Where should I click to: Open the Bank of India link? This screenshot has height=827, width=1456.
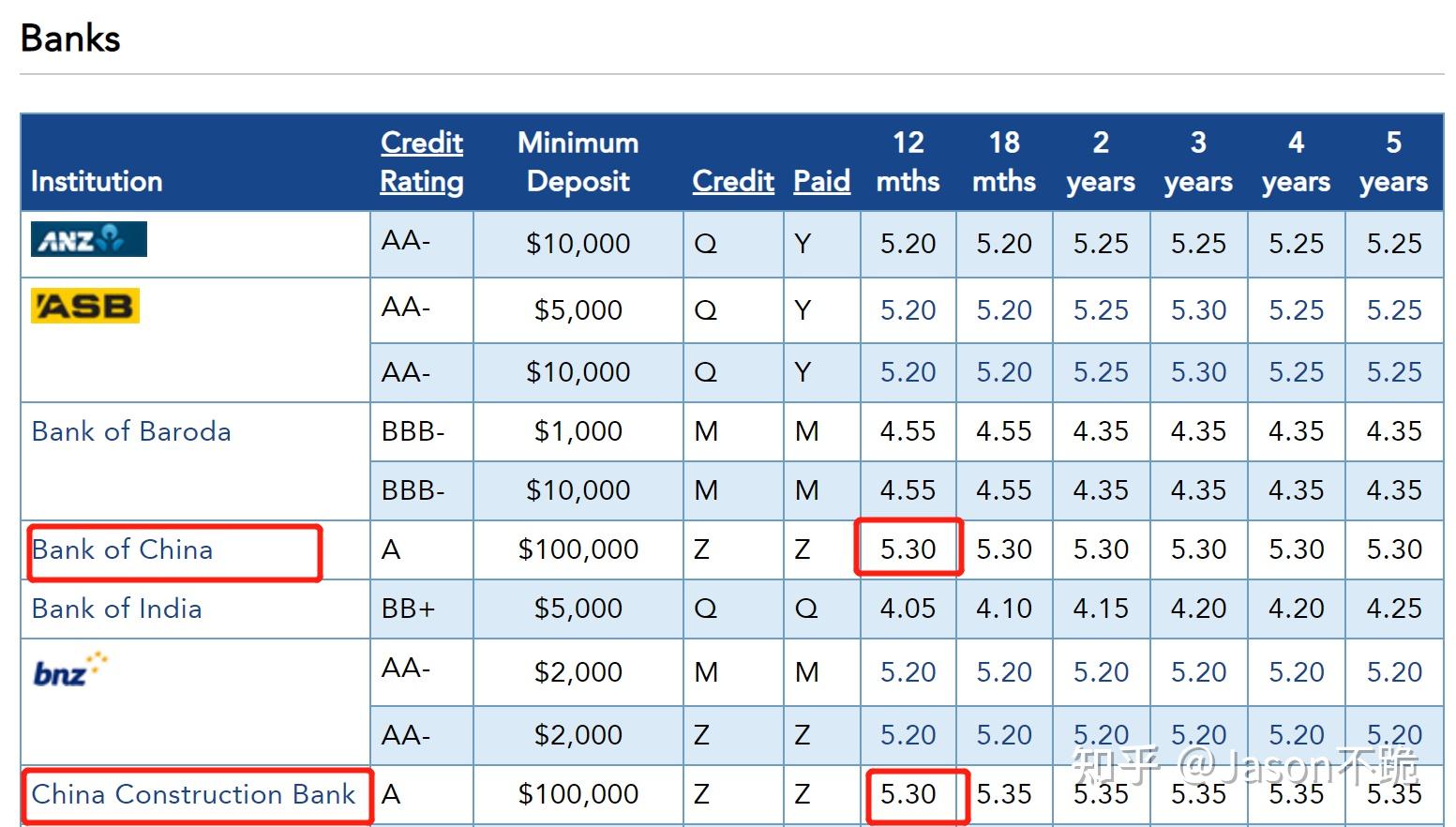point(116,609)
